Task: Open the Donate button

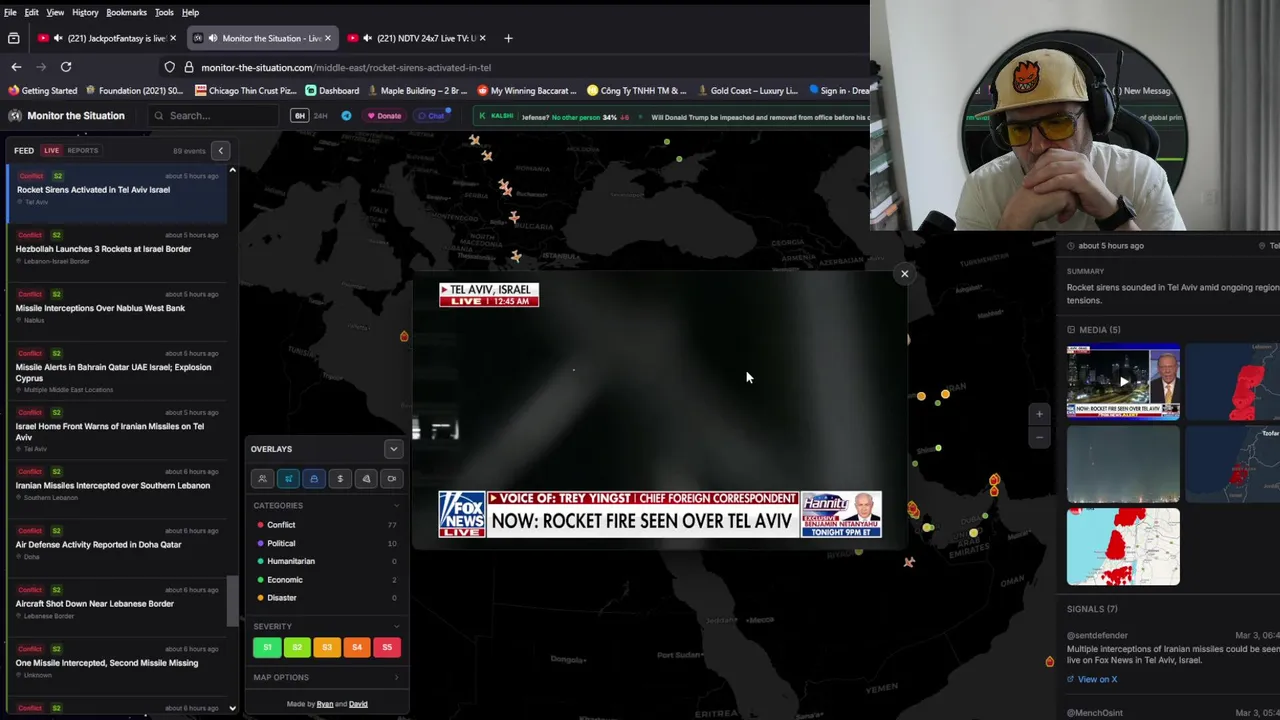Action: tap(384, 115)
